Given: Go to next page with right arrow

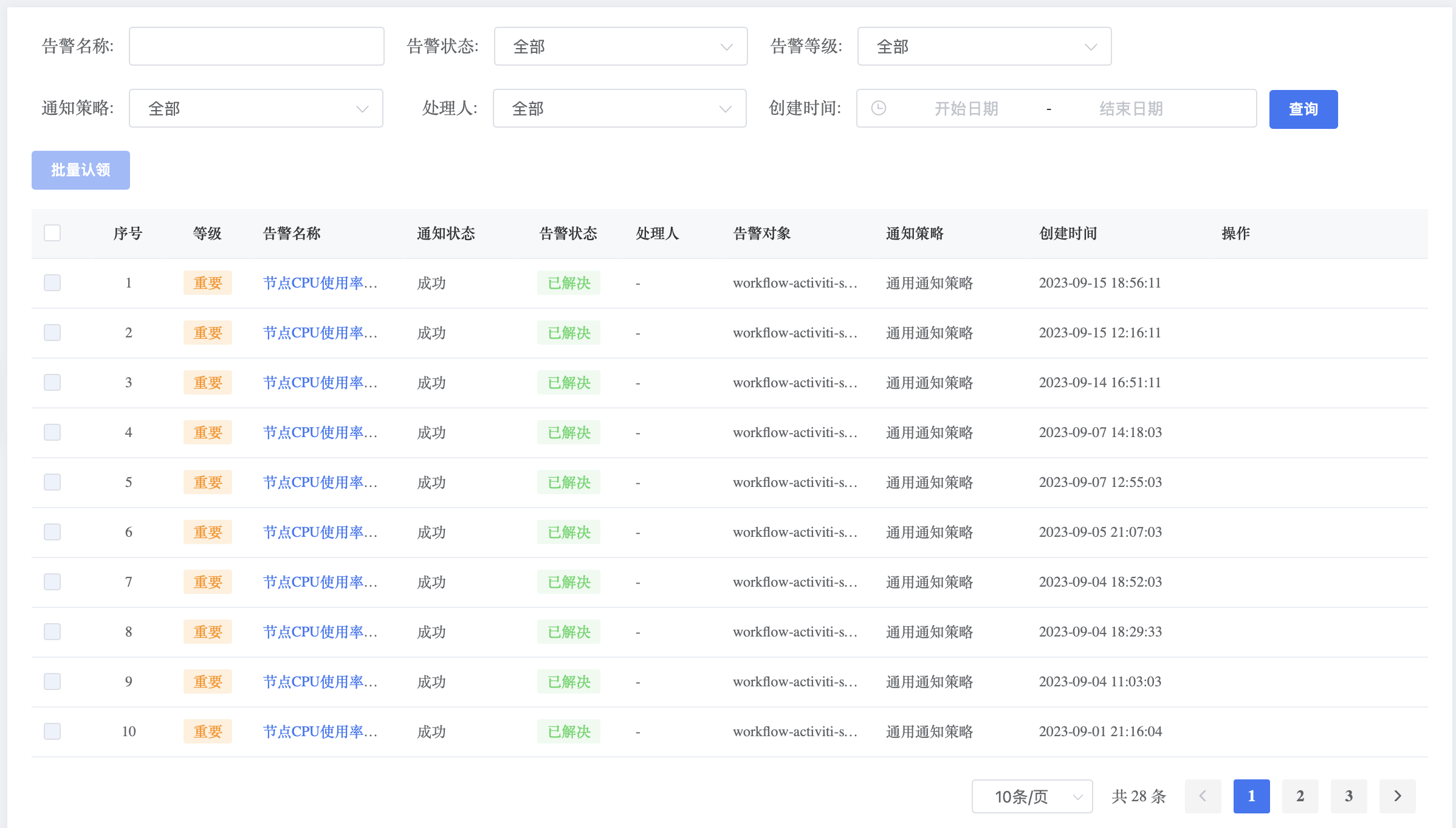Looking at the screenshot, I should click(x=1397, y=796).
